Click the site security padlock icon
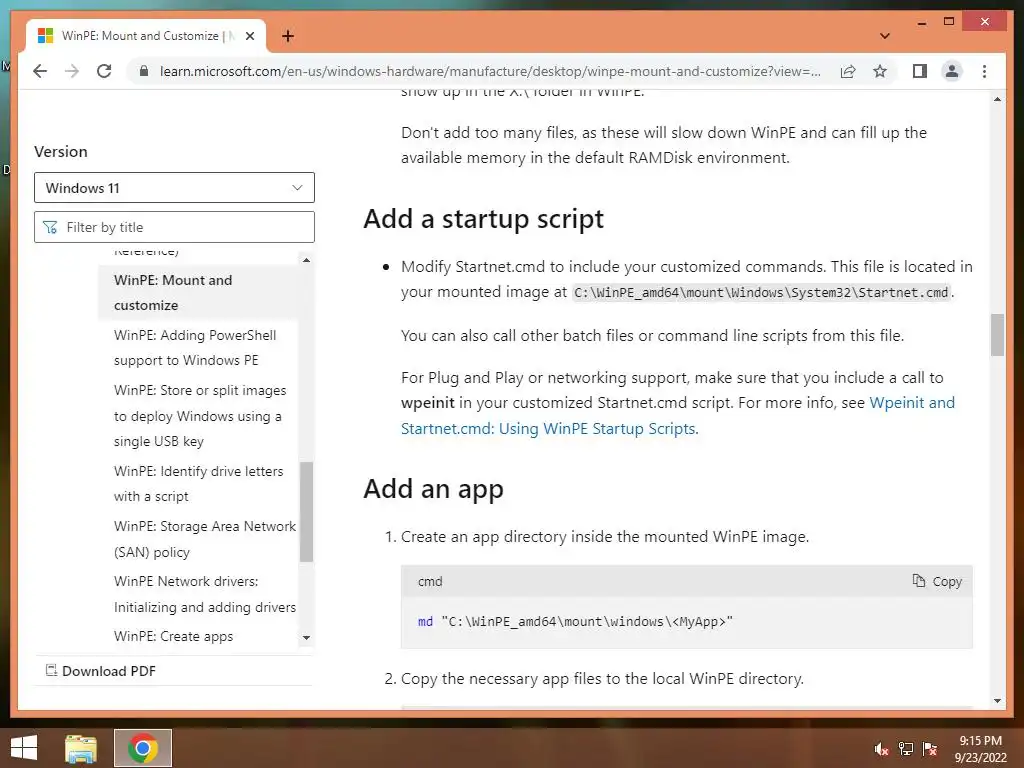Image resolution: width=1024 pixels, height=768 pixels. [x=144, y=71]
